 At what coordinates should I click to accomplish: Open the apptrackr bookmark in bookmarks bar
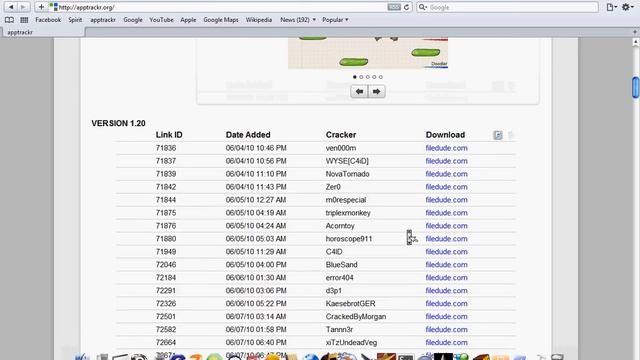[x=103, y=20]
